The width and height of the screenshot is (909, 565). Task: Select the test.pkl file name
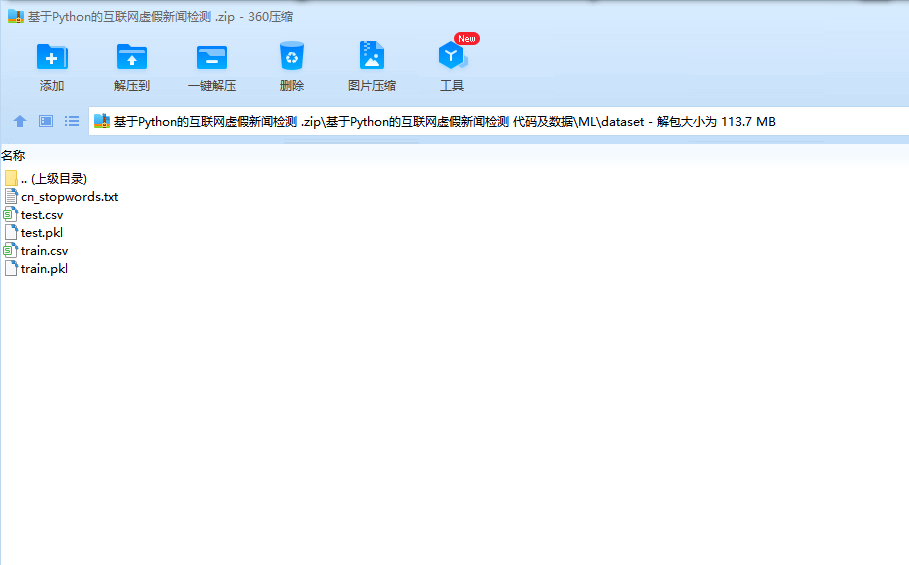pyautogui.click(x=42, y=232)
